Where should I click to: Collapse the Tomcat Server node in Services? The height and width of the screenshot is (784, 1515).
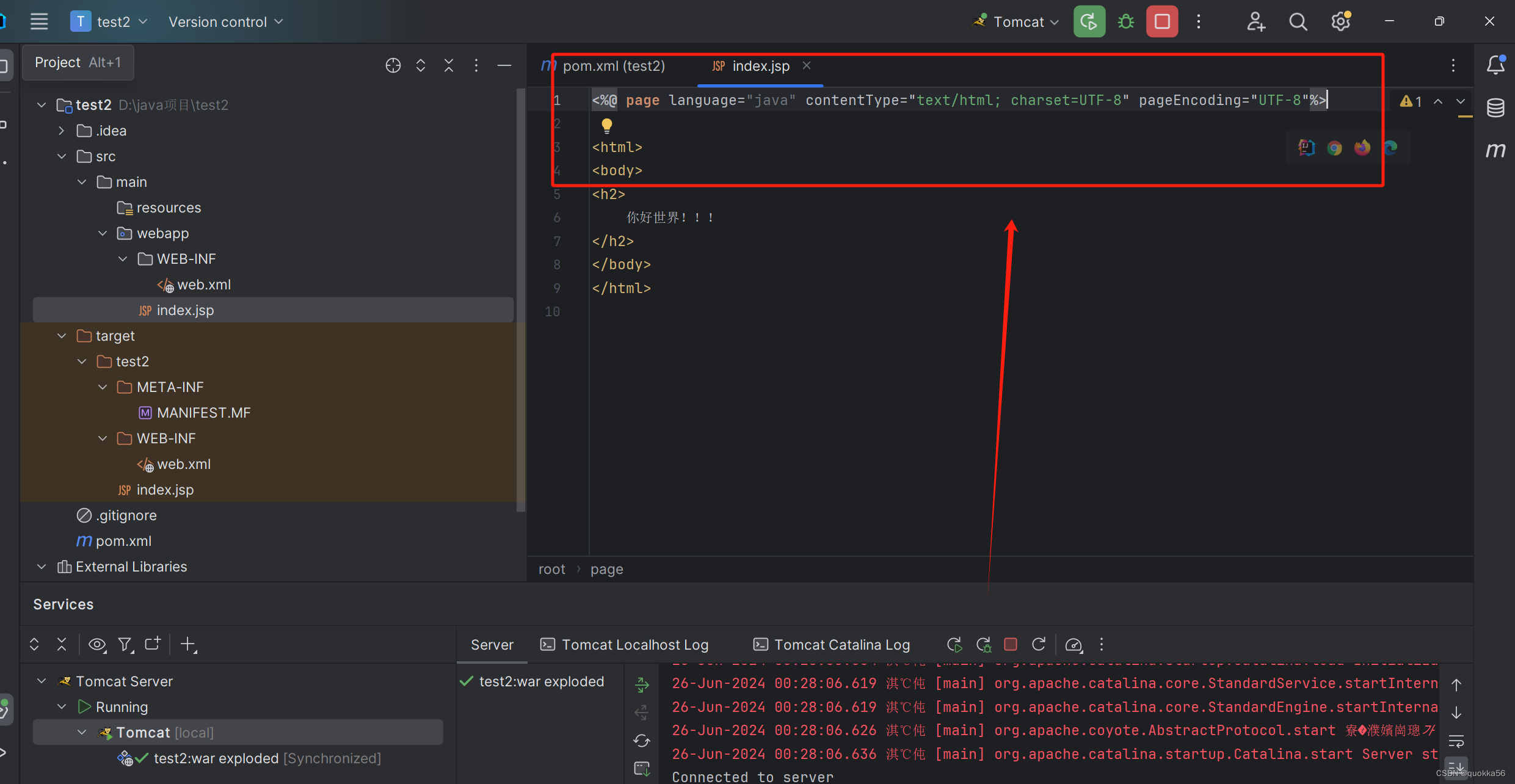click(42, 681)
